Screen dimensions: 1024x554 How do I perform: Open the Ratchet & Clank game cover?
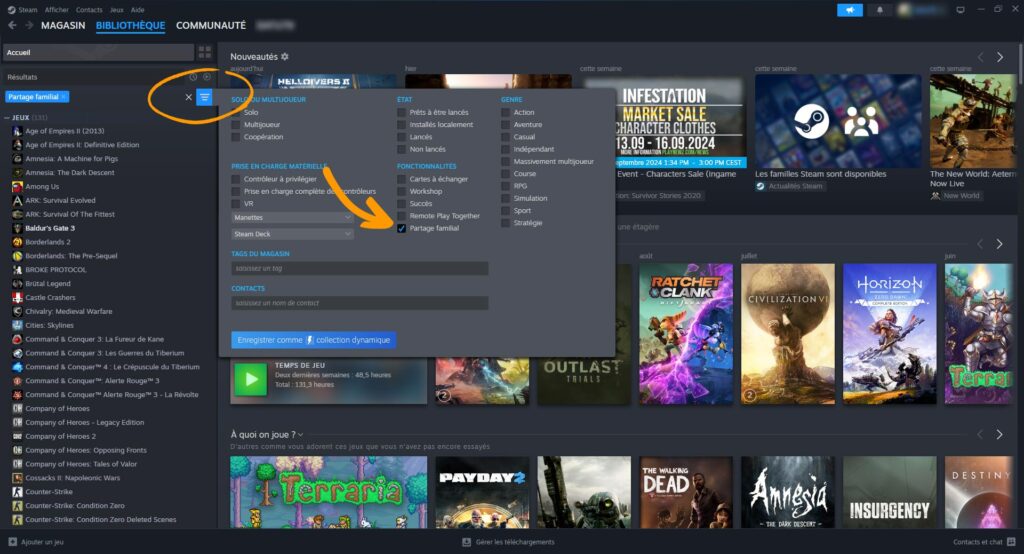pos(686,334)
